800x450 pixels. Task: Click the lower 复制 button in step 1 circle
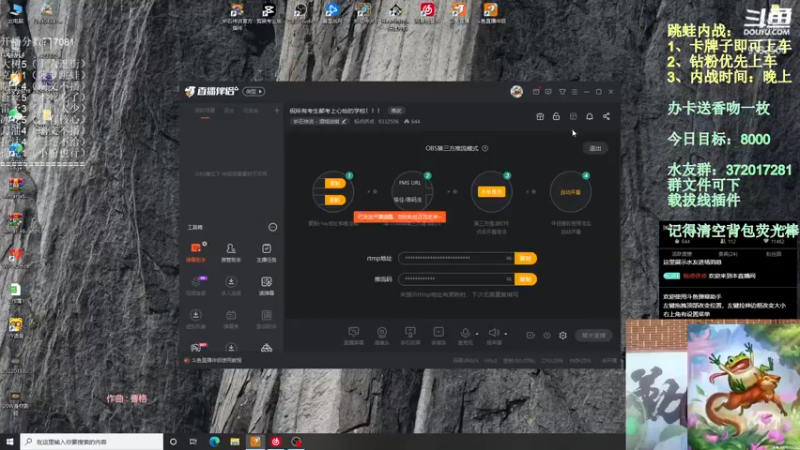[x=335, y=200]
